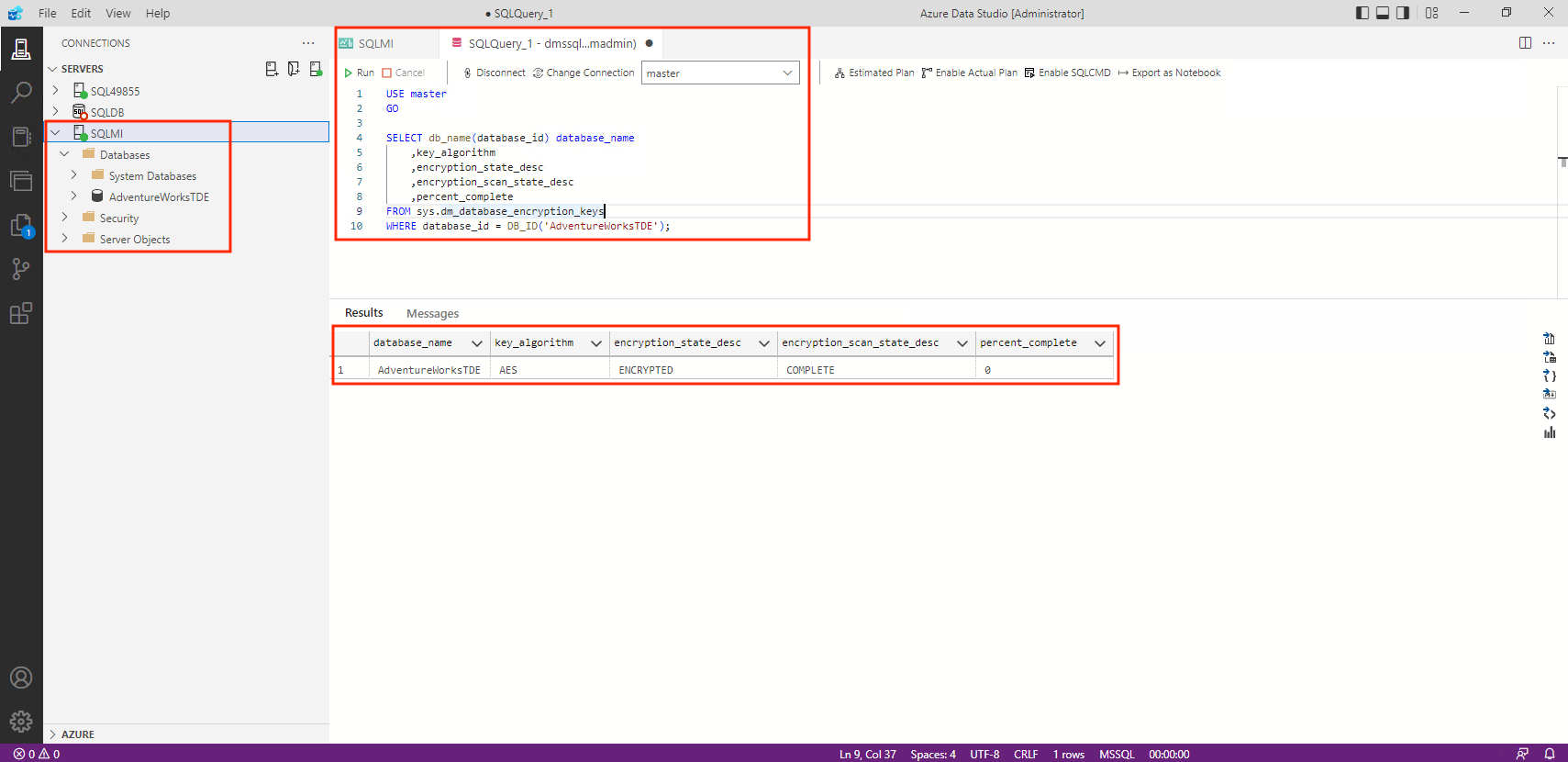
Task: Click the feedback icon in status bar
Action: pyautogui.click(x=1522, y=754)
